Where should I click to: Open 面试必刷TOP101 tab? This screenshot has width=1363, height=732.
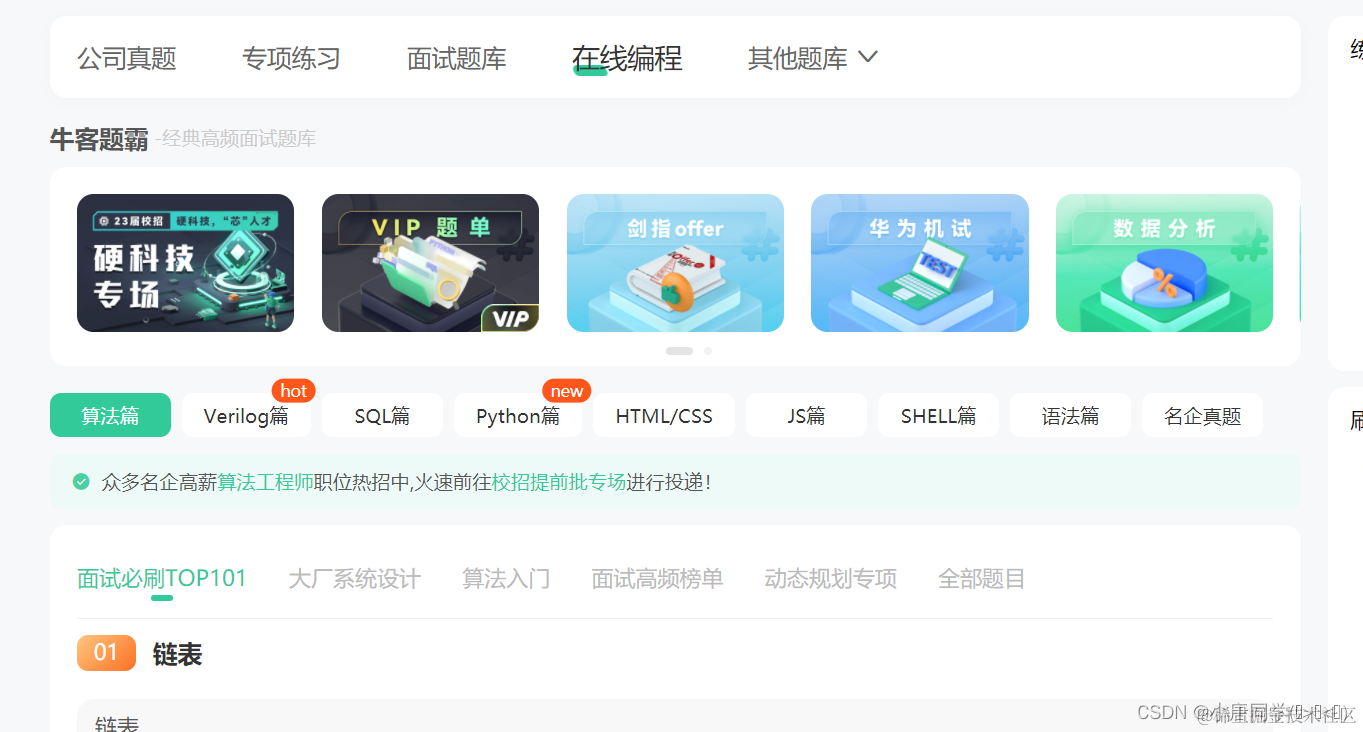point(162,578)
